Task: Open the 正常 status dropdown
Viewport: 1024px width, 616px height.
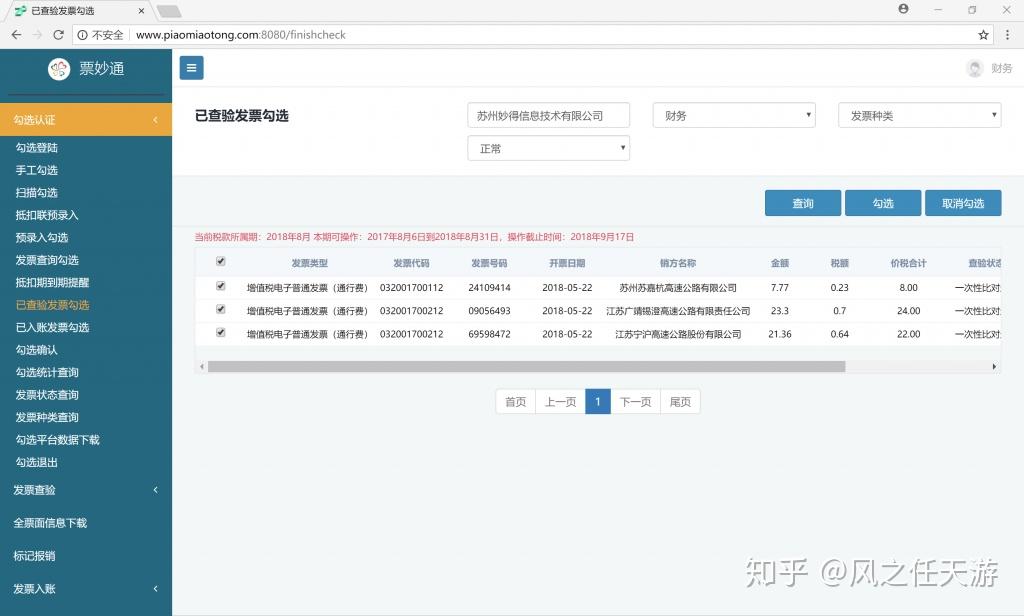Action: click(x=549, y=148)
